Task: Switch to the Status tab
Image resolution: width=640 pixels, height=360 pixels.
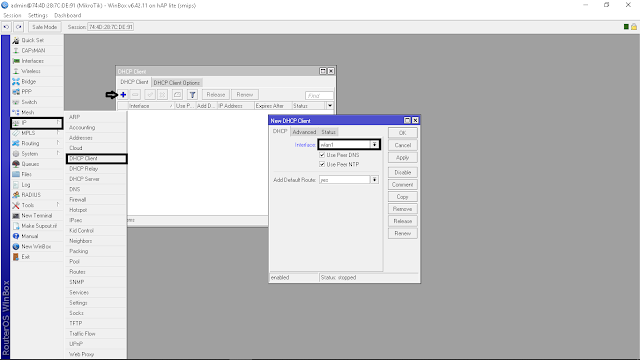Action: 328,132
